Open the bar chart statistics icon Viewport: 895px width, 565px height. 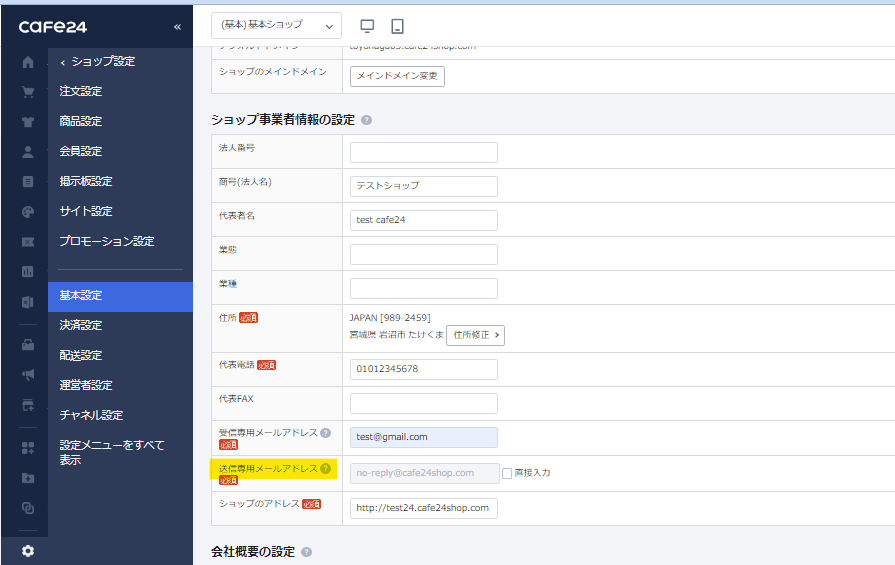[x=27, y=272]
